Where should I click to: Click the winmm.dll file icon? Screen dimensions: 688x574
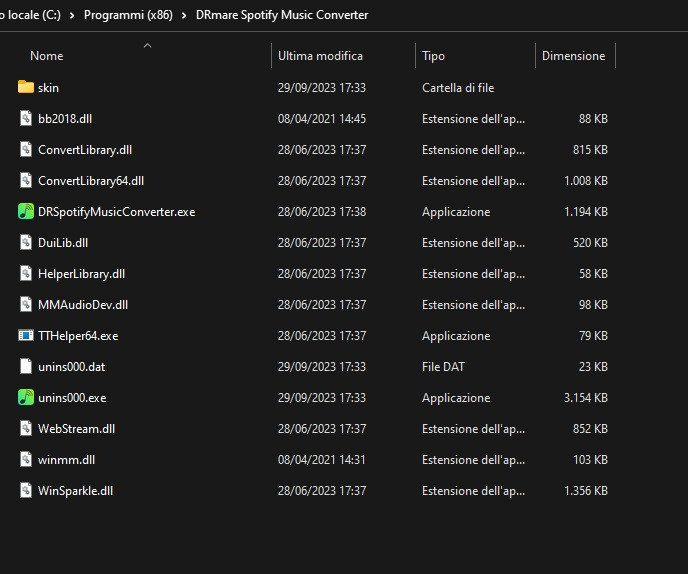(26, 459)
